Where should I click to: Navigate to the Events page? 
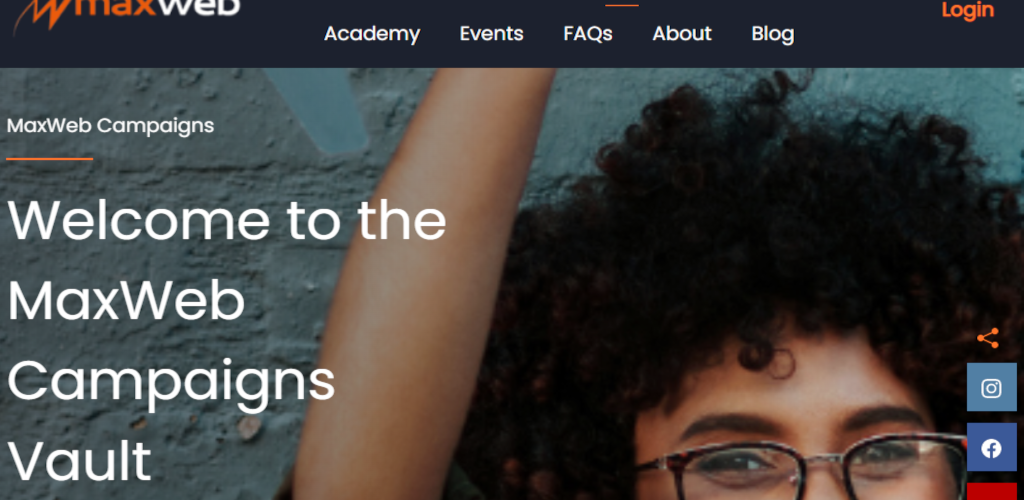492,33
